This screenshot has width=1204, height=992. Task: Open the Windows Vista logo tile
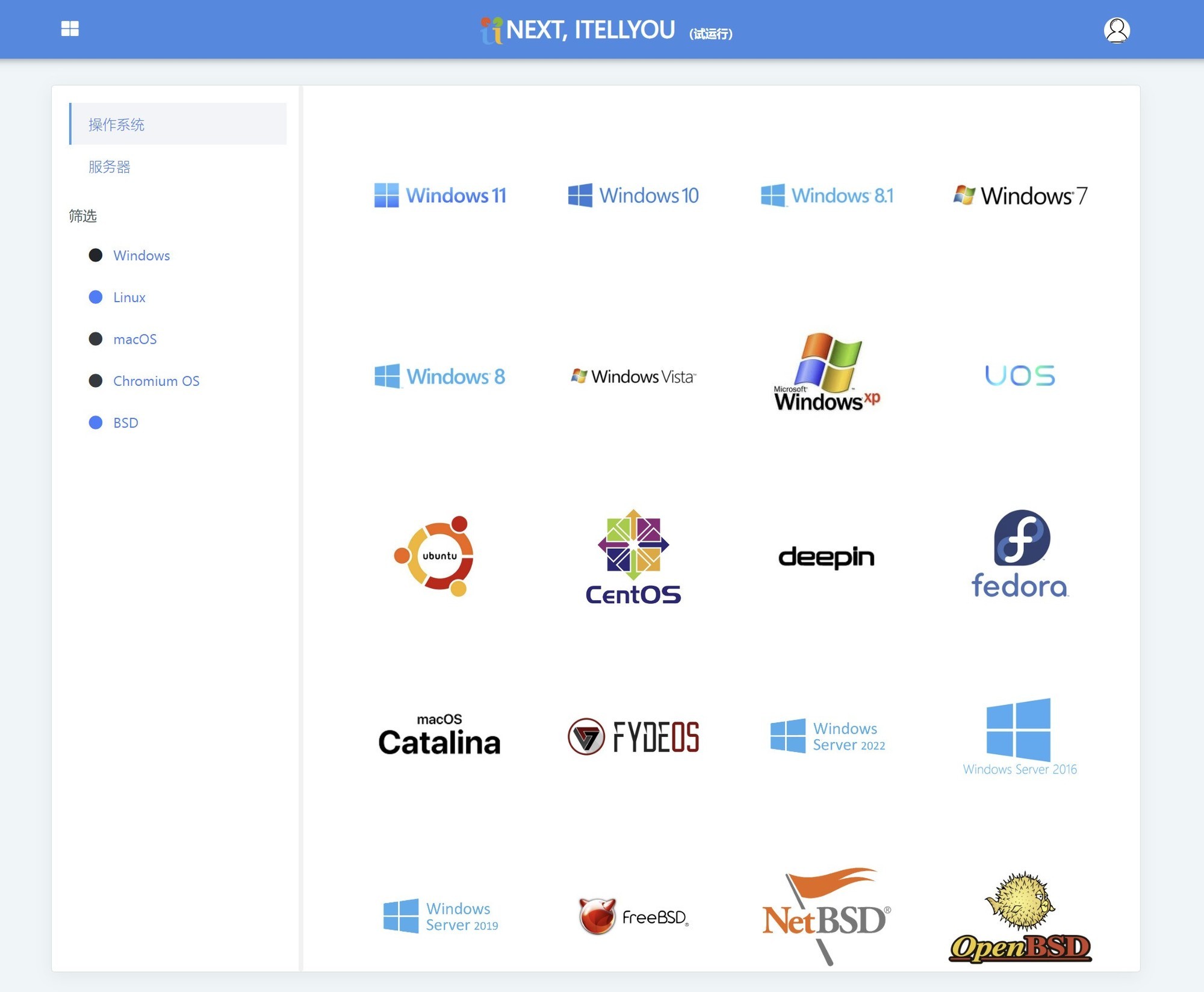(633, 376)
